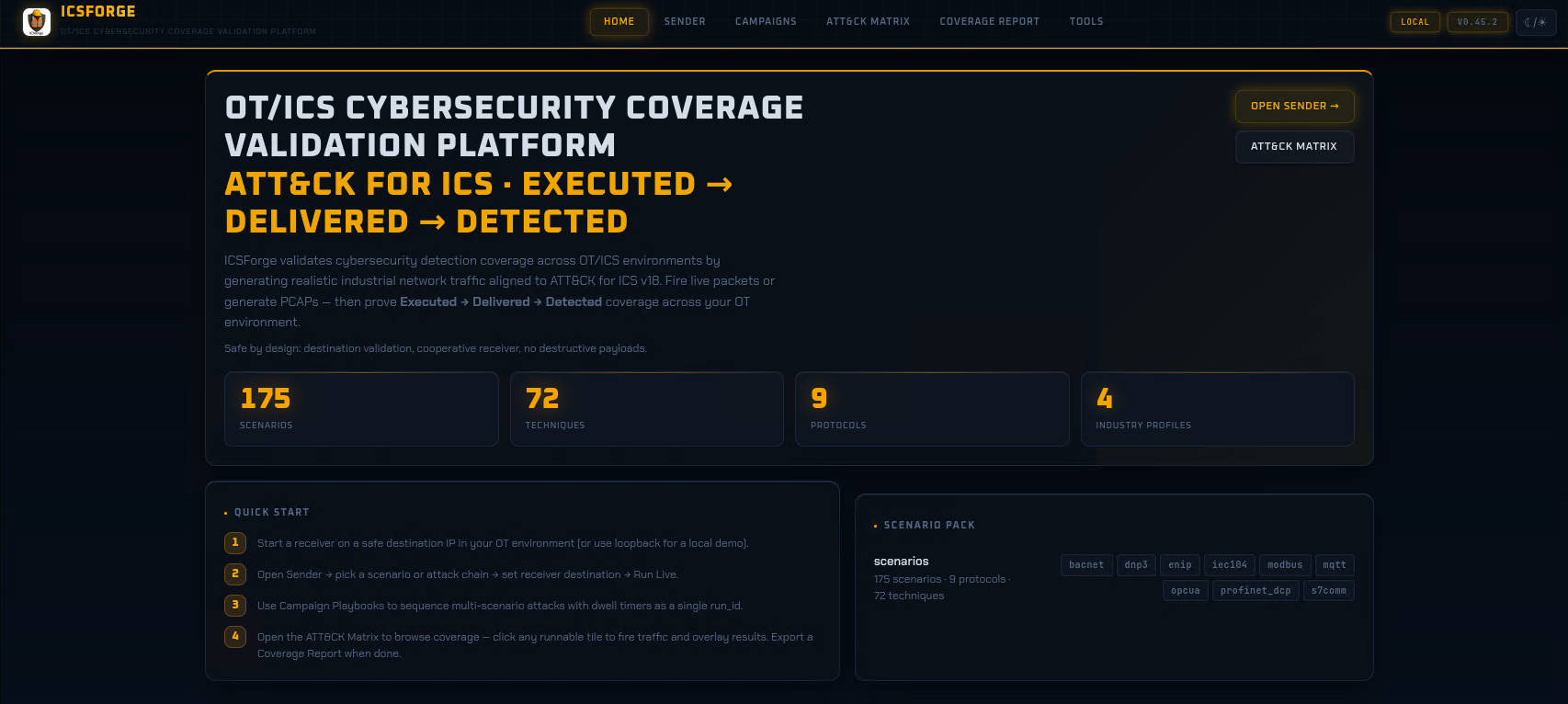This screenshot has height=704, width=1568.
Task: Choose the s7comm protocol tag
Action: pyautogui.click(x=1328, y=591)
